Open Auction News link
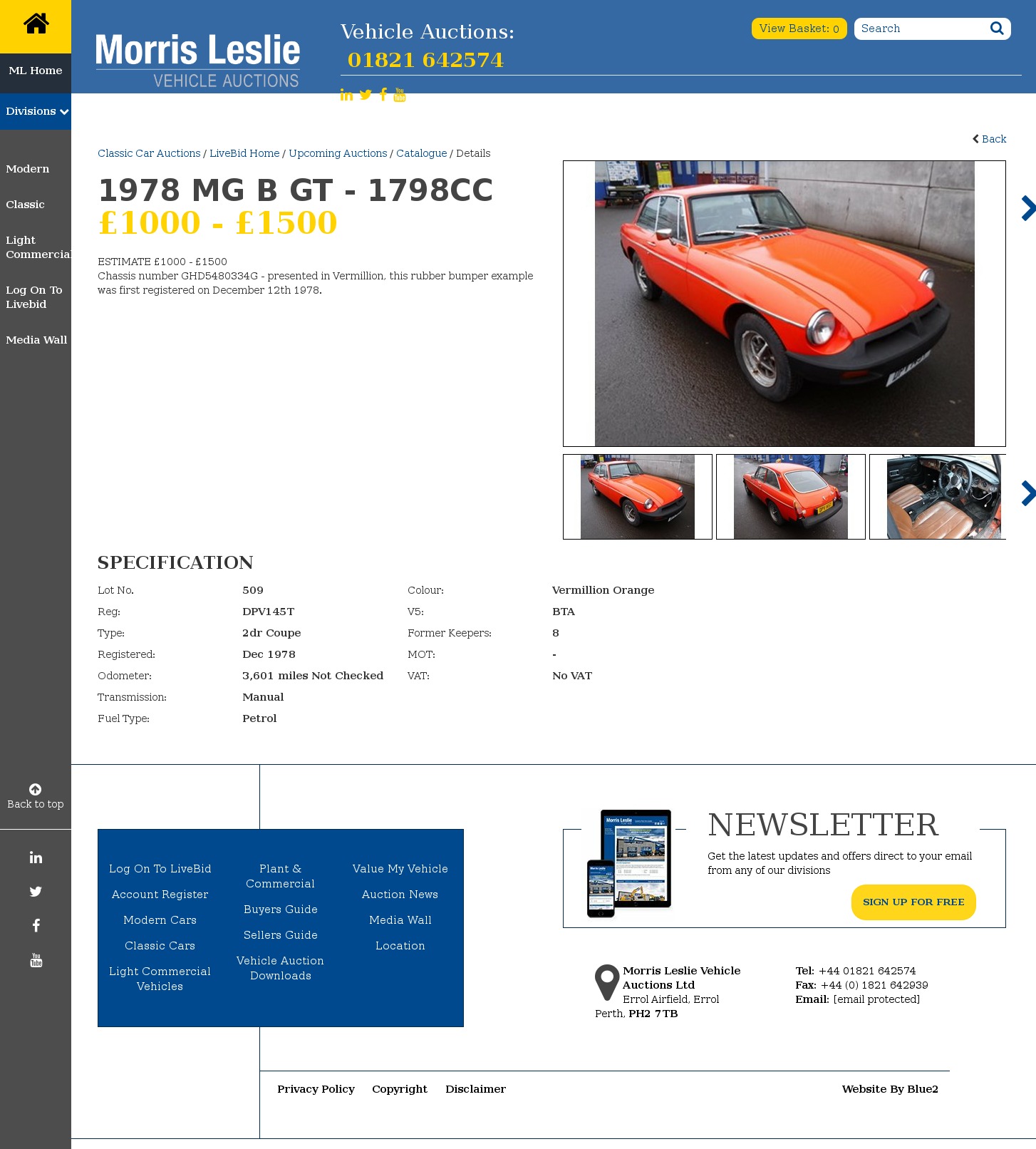This screenshot has width=1036, height=1149. coord(400,895)
